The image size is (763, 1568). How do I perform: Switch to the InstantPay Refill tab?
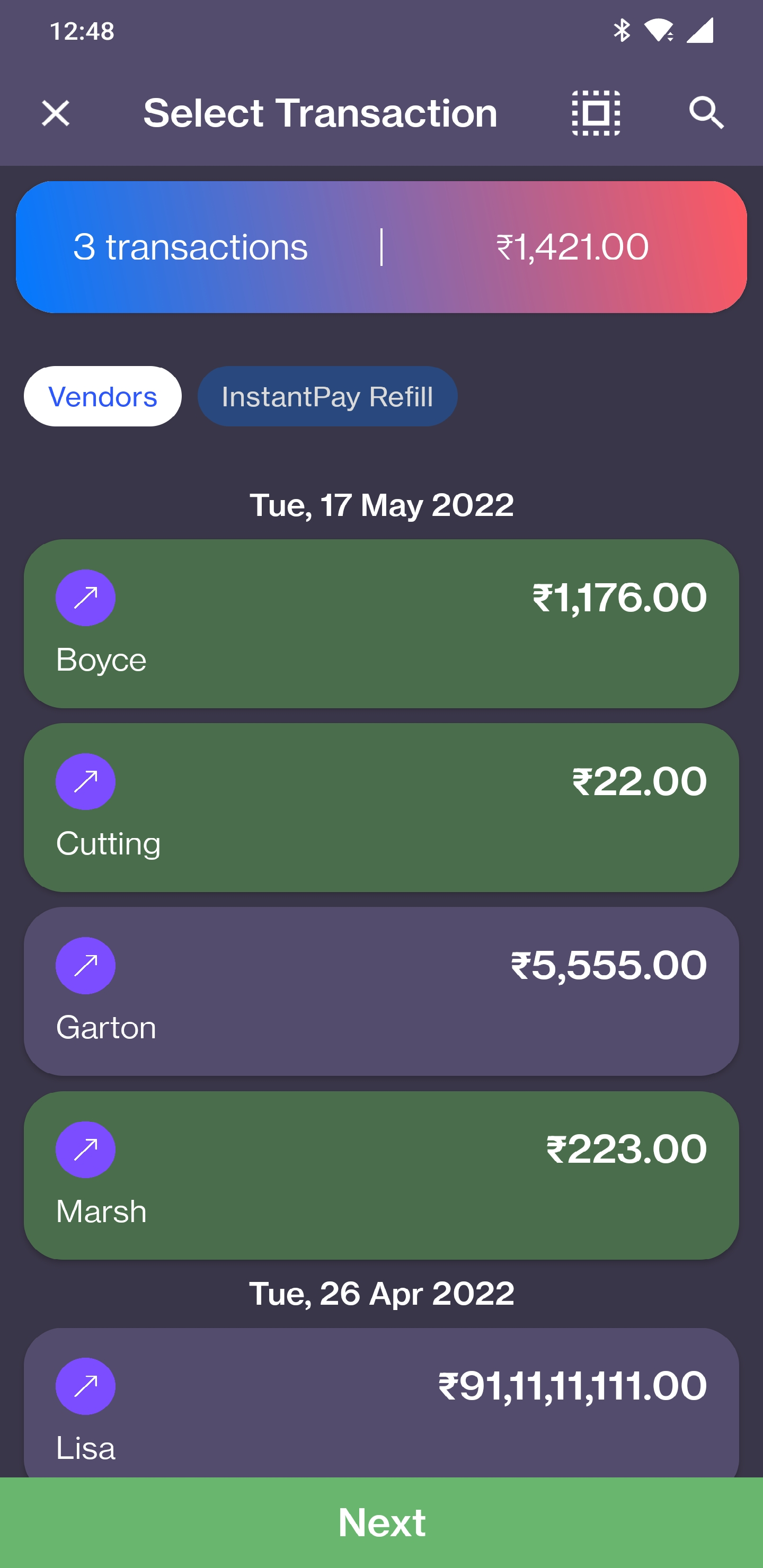pos(327,396)
